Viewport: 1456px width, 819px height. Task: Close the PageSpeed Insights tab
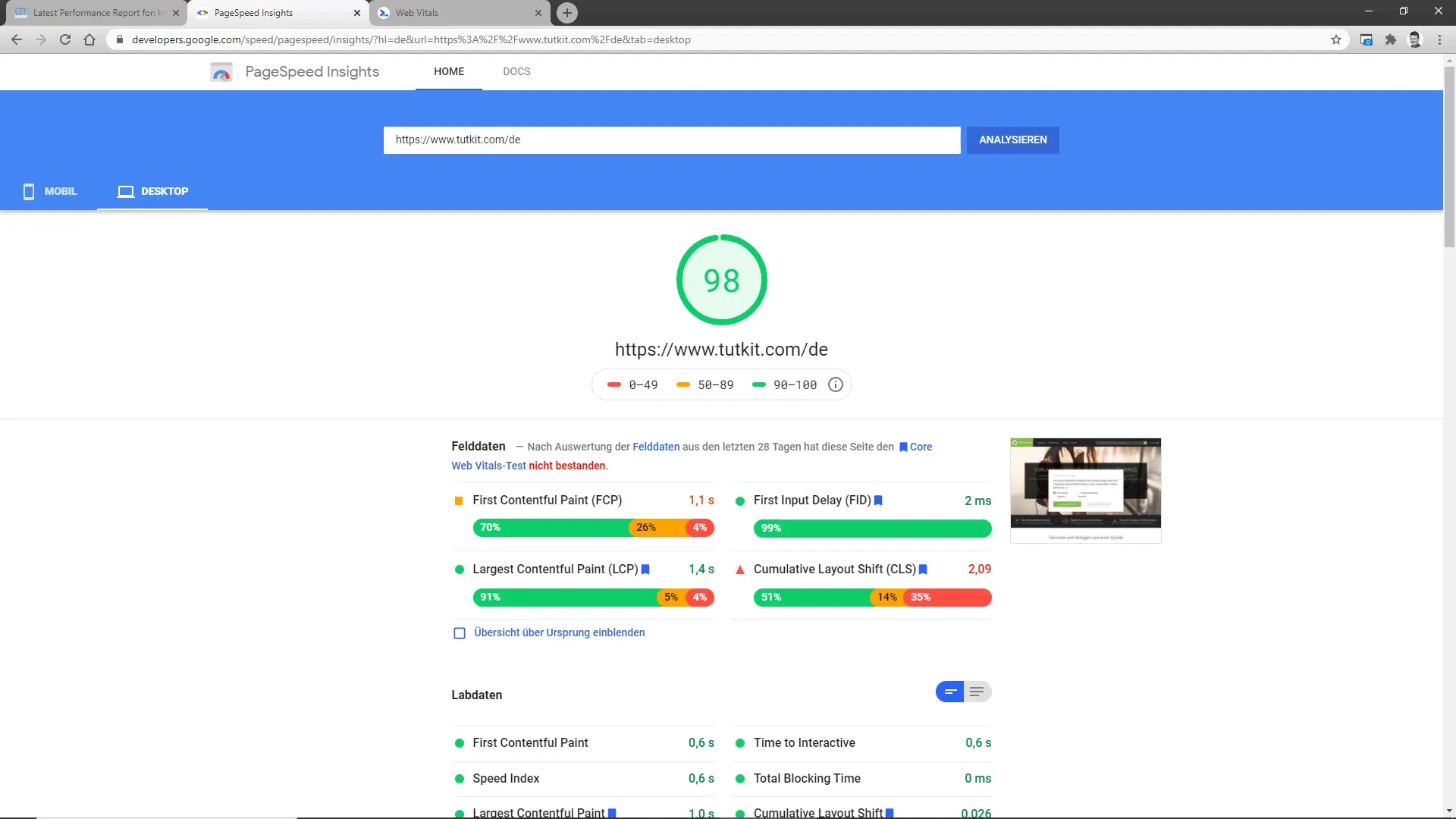pyautogui.click(x=357, y=13)
